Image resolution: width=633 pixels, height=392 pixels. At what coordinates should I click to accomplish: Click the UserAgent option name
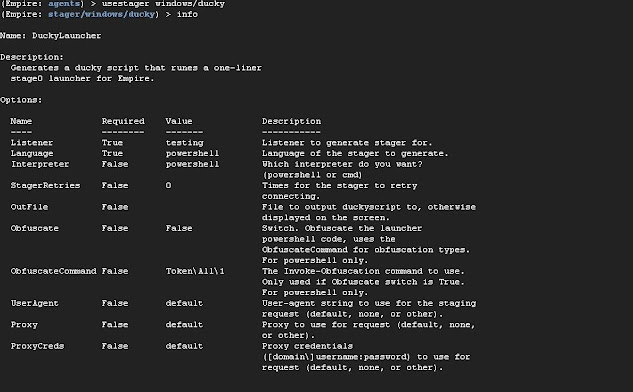pos(34,303)
